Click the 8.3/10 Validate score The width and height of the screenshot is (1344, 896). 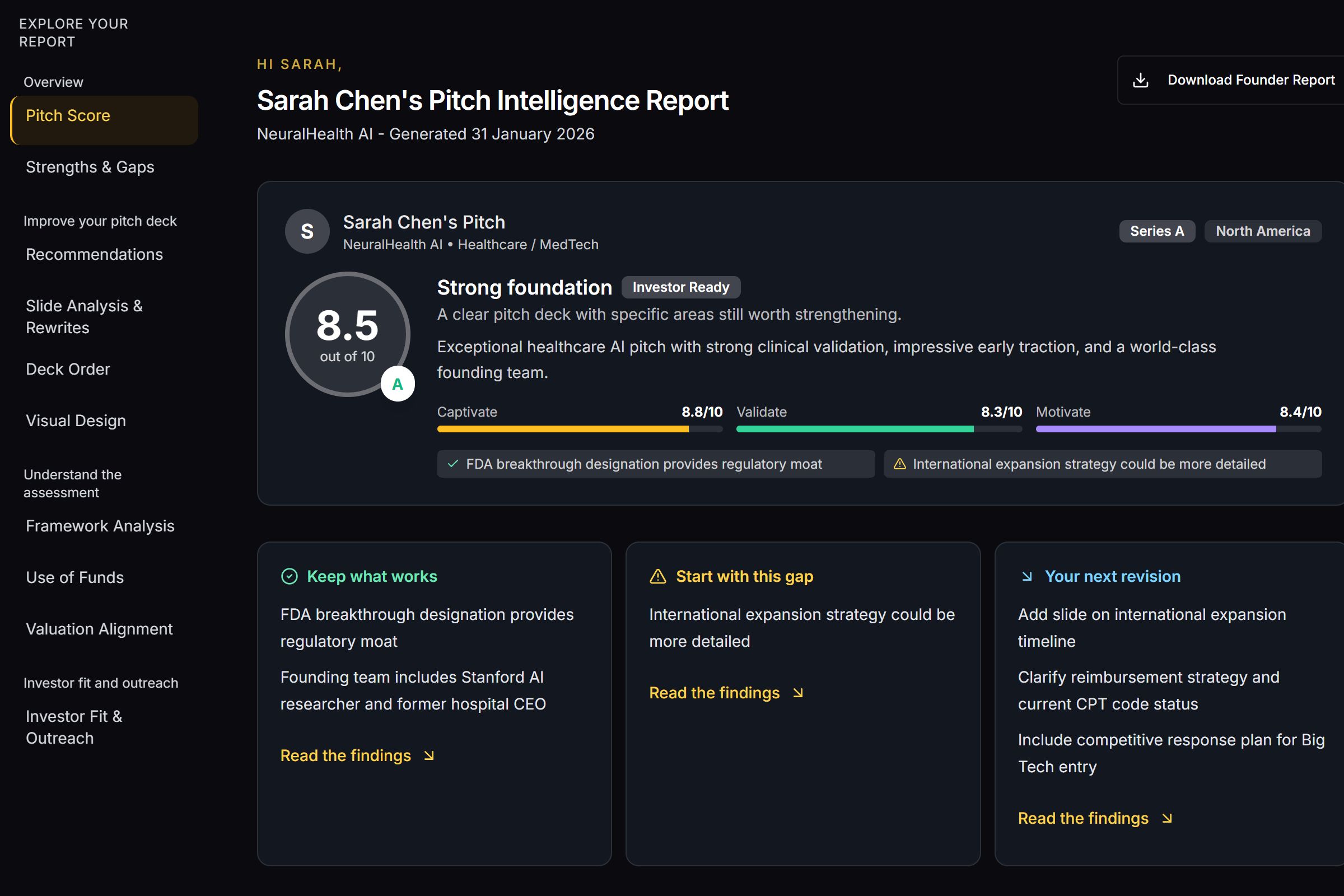(x=1002, y=412)
